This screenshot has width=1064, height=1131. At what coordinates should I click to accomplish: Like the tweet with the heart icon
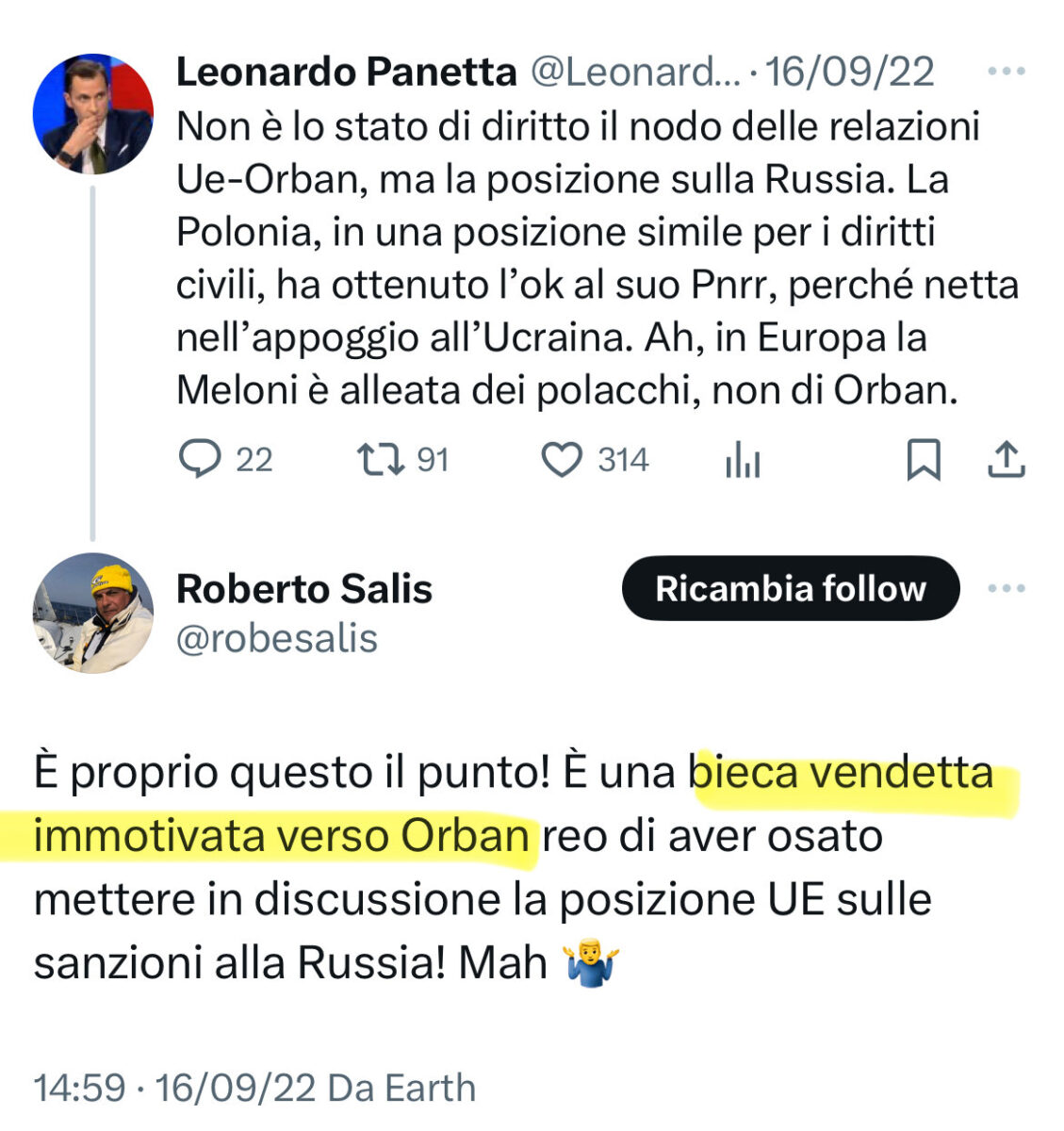pyautogui.click(x=563, y=460)
